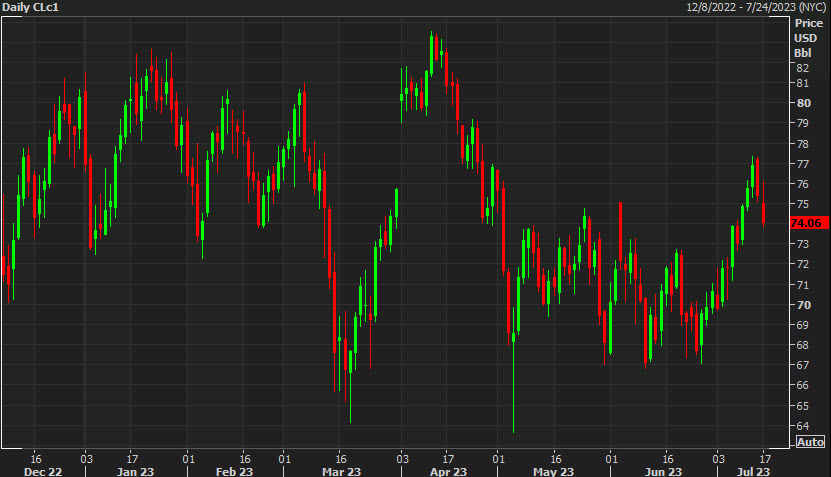831x477 pixels.
Task: Click the 78 price axis value
Action: [x=802, y=144]
